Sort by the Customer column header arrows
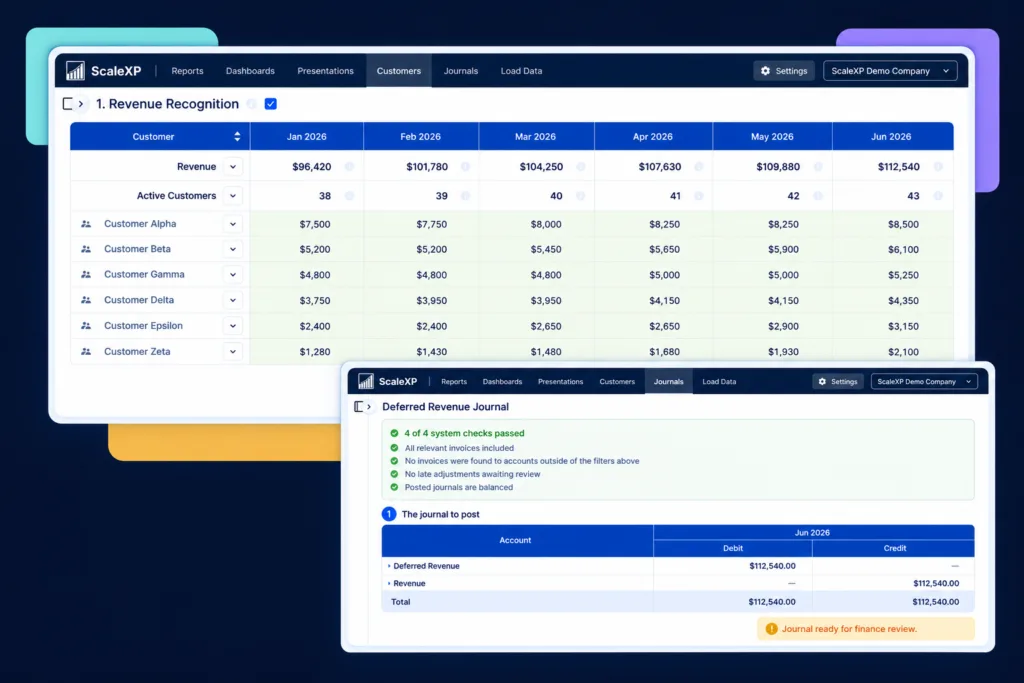The height and width of the screenshot is (683, 1024). [237, 136]
